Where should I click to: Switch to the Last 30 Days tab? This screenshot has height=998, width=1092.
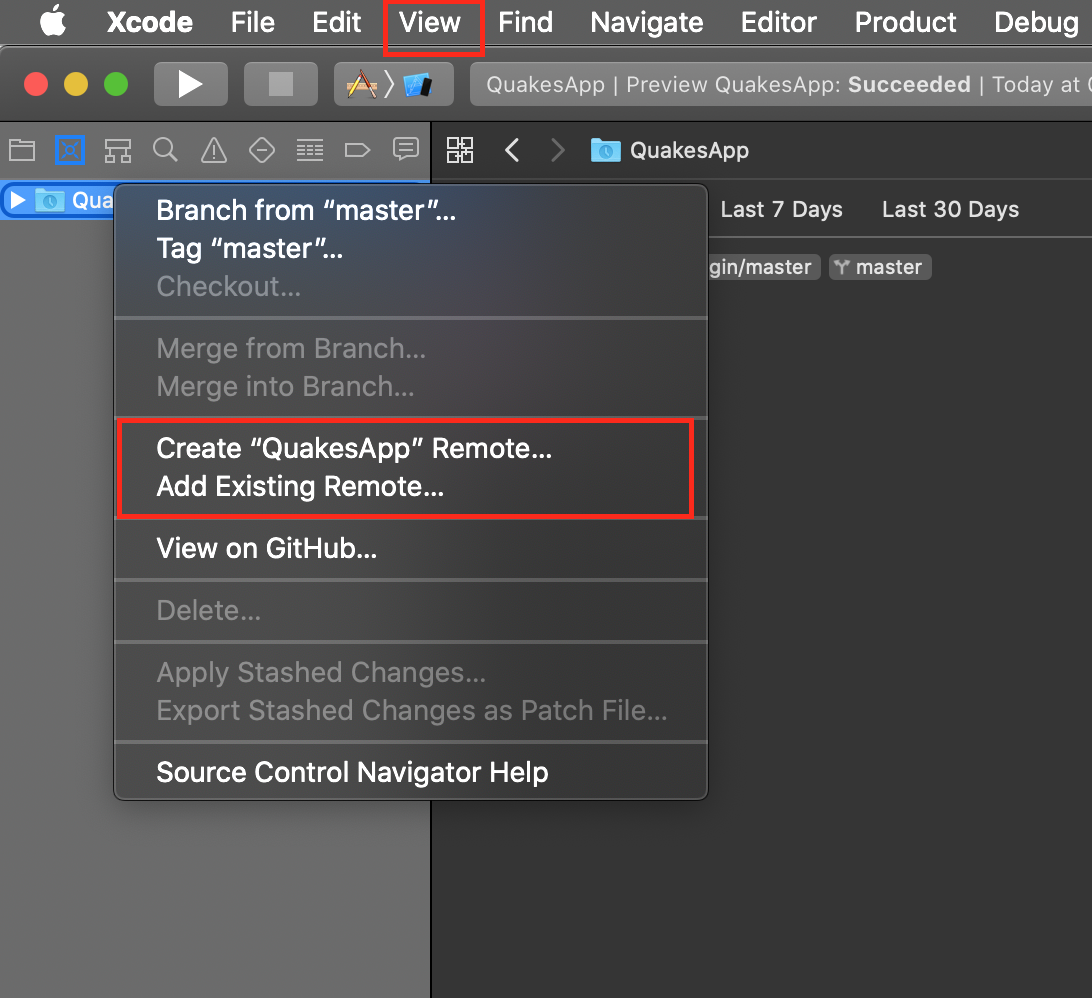pos(950,209)
